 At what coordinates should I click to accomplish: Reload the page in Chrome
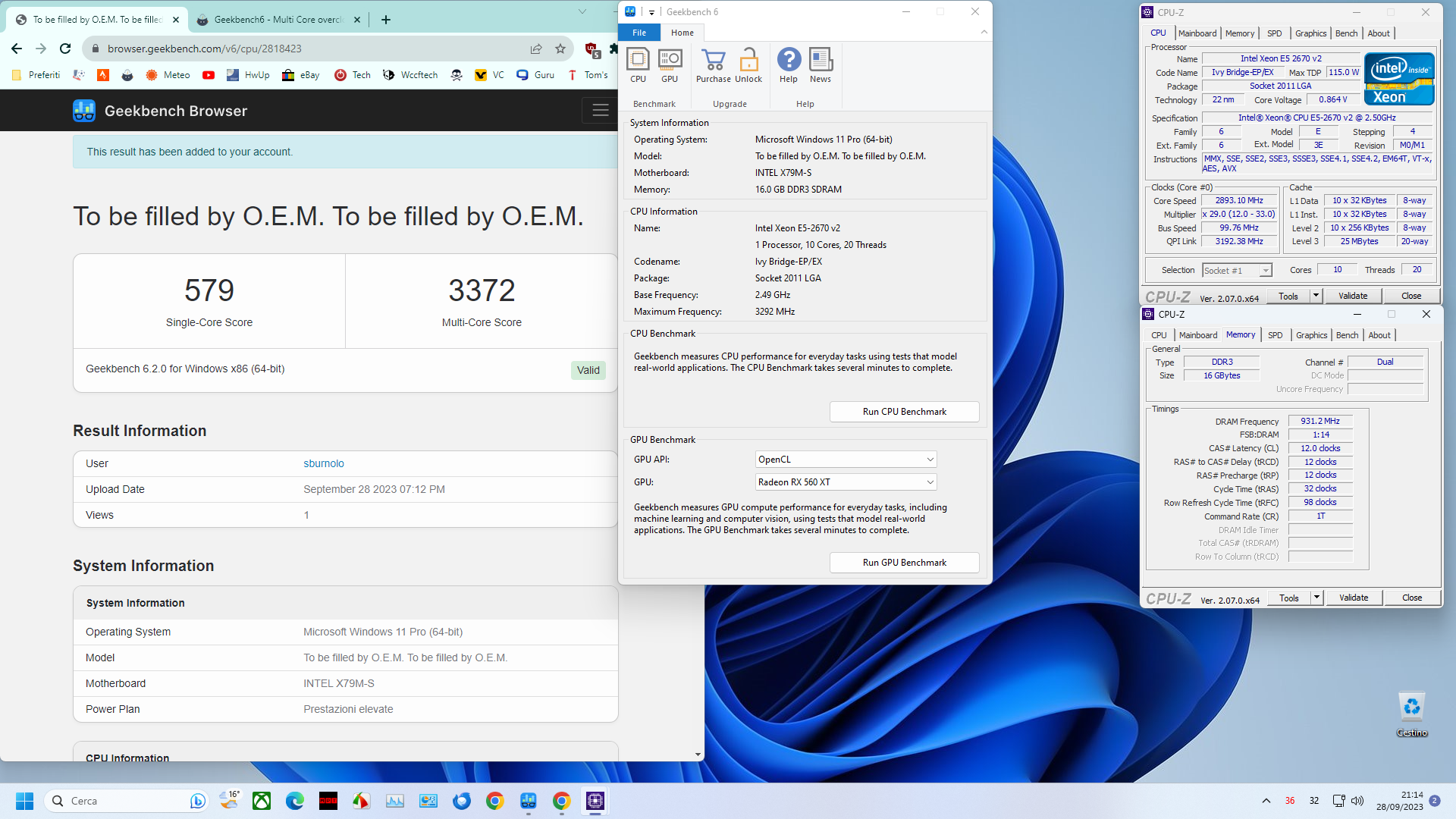65,49
